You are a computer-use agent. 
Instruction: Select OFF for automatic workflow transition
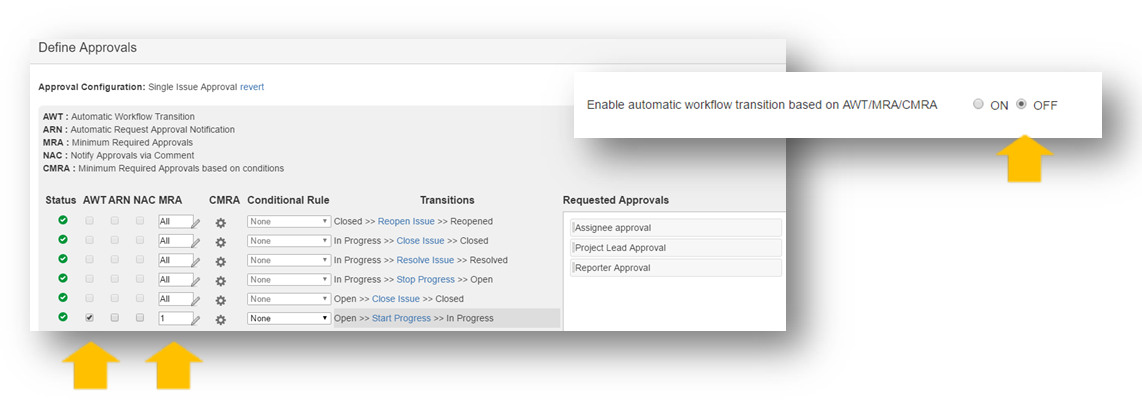point(1021,104)
